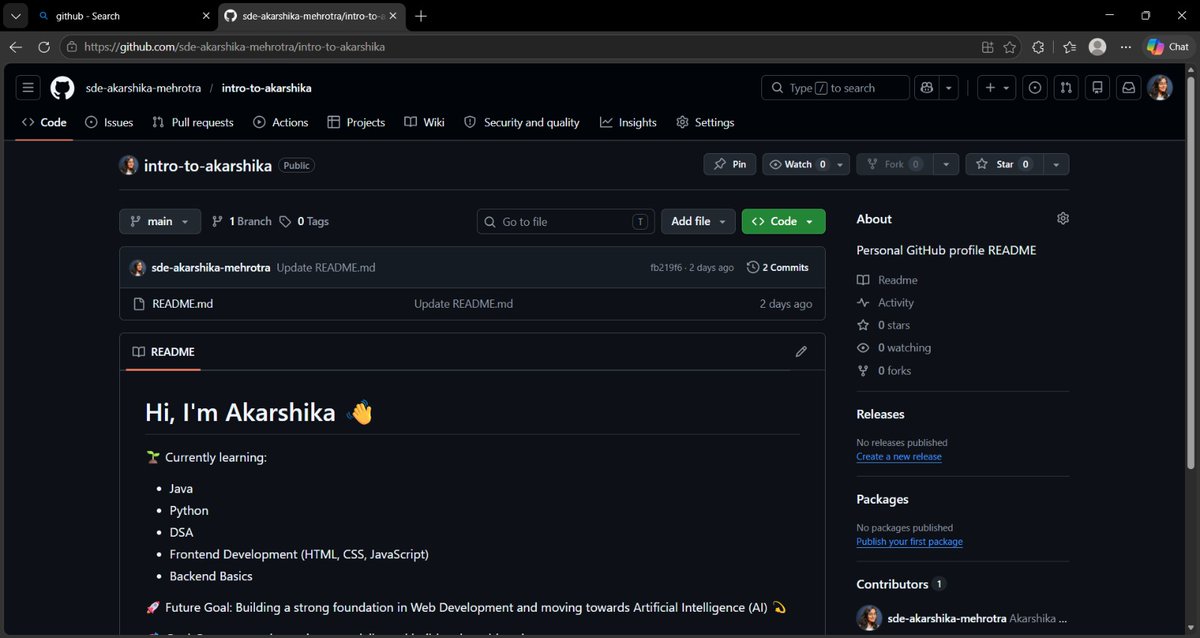Viewport: 1200px width, 638px height.
Task: Open the README.md file in the file list
Action: point(182,304)
